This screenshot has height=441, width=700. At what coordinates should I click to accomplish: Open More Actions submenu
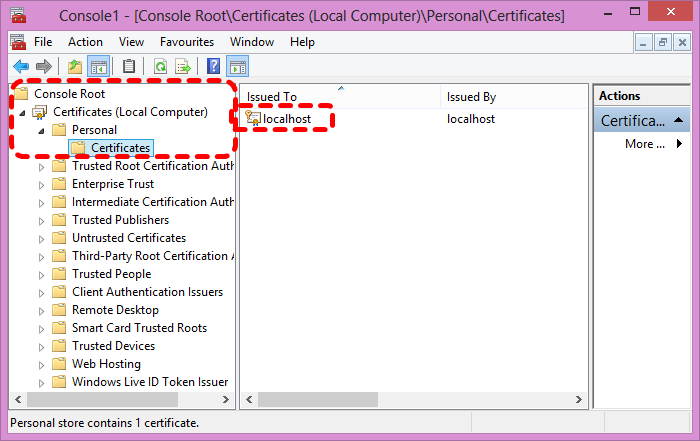654,144
